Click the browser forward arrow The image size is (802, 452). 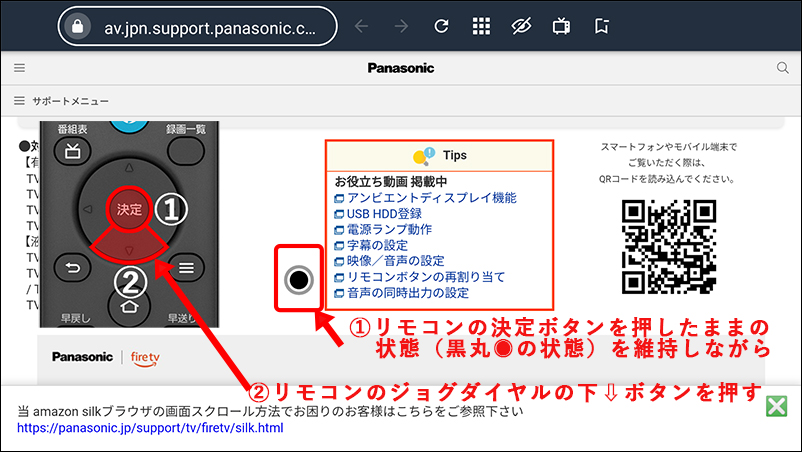pos(402,26)
